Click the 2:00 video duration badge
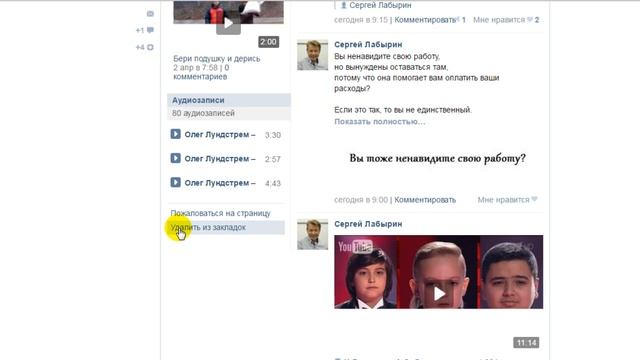The image size is (640, 360). point(268,42)
